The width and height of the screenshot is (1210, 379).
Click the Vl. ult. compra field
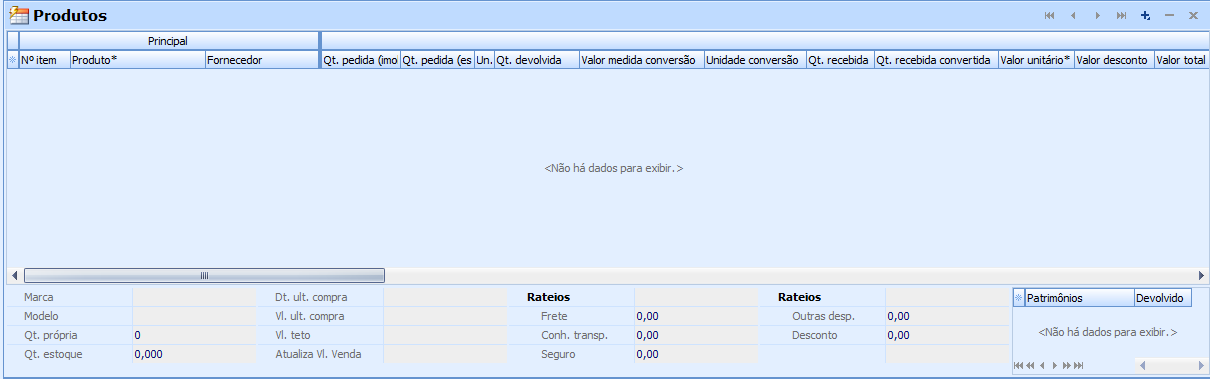coord(445,316)
